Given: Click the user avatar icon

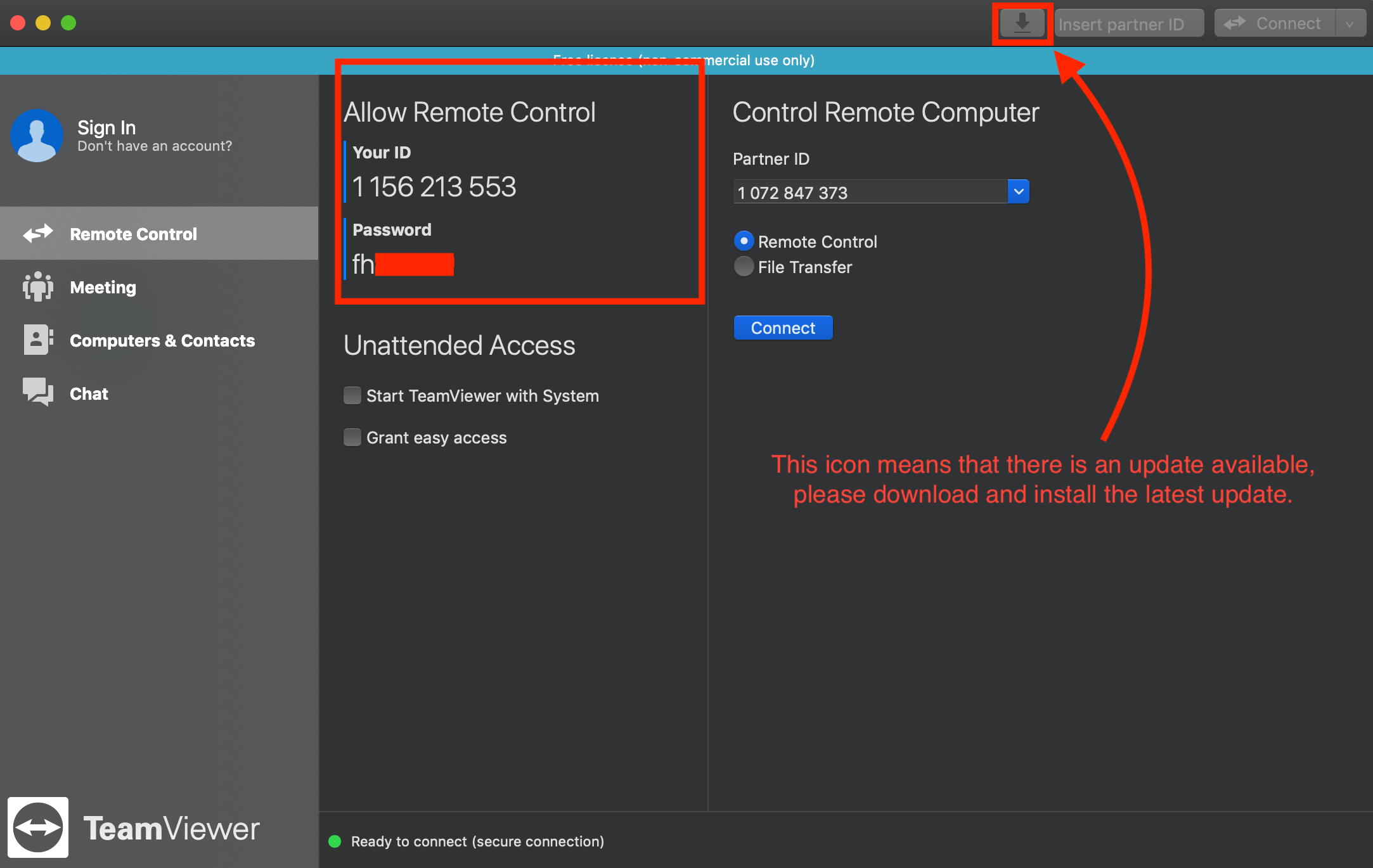Looking at the screenshot, I should (x=37, y=136).
